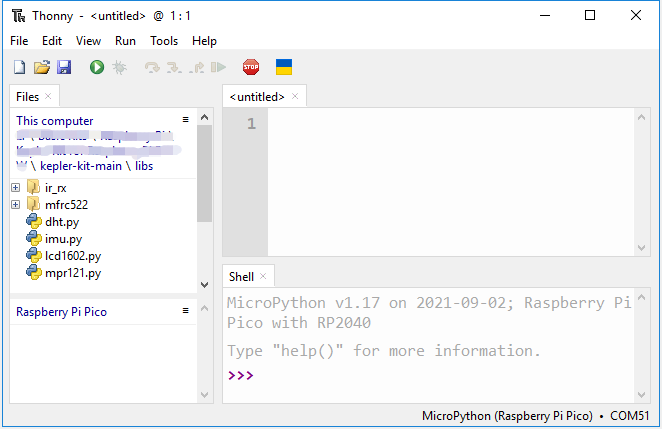Click the shell prompt >>> input line
662x429 pixels.
click(x=429, y=375)
